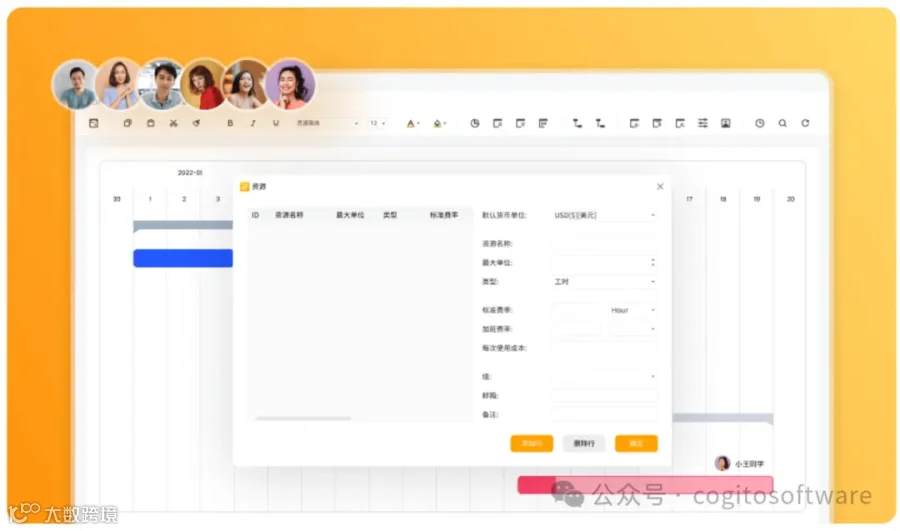This screenshot has width=900, height=531.
Task: Click the 最大单位 column header
Action: click(x=350, y=215)
